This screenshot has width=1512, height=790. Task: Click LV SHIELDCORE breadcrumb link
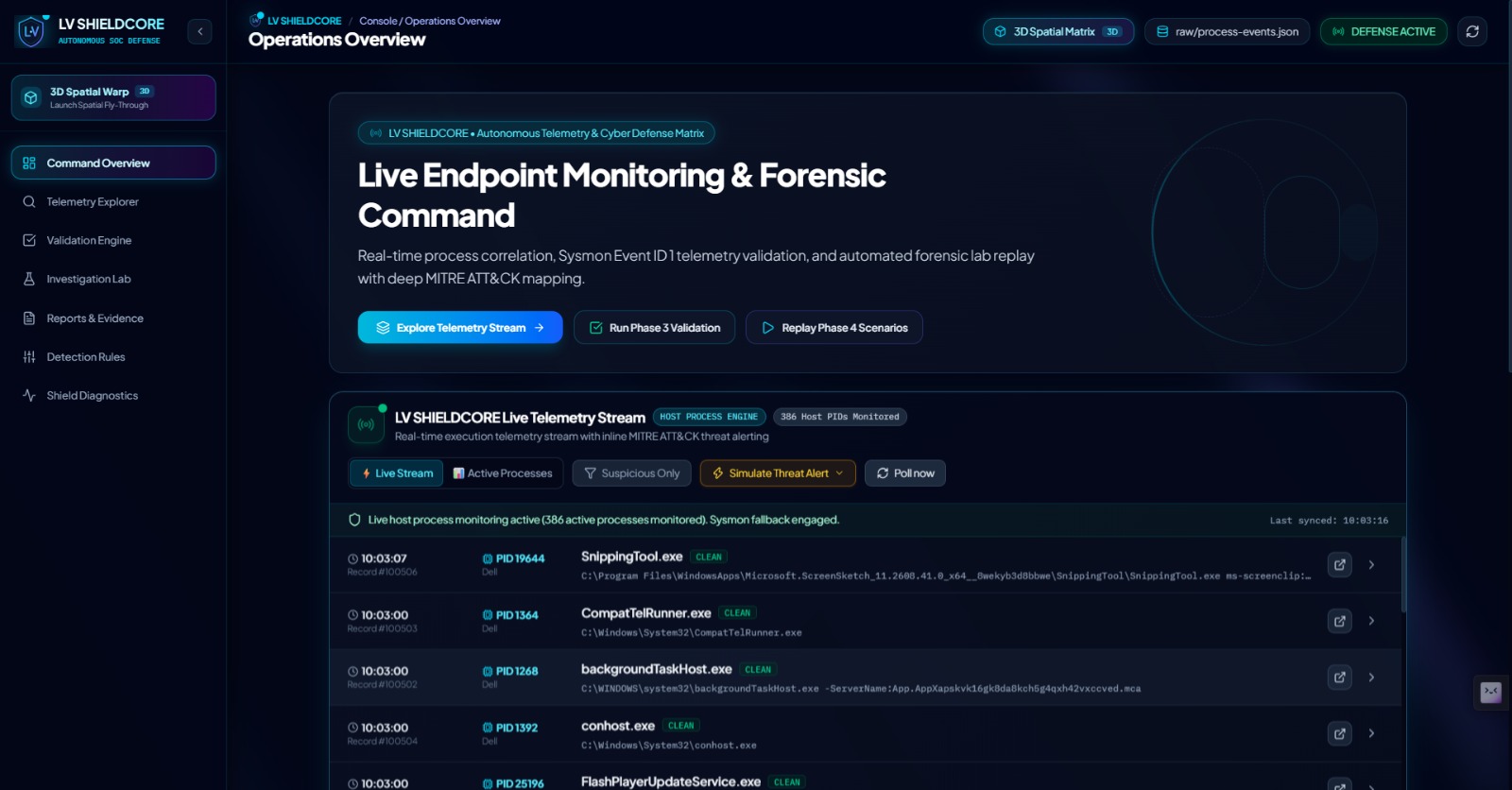(304, 21)
